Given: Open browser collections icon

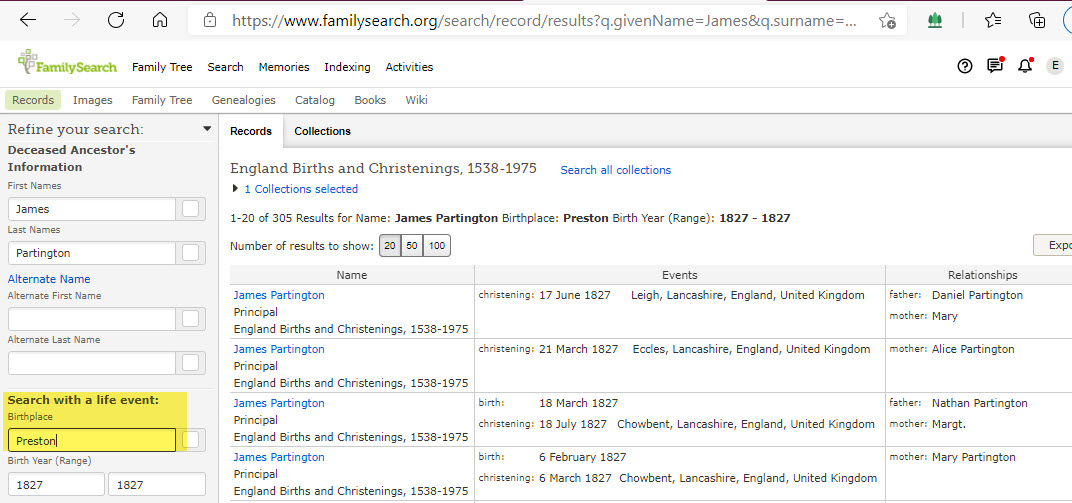Looking at the screenshot, I should coord(1037,21).
